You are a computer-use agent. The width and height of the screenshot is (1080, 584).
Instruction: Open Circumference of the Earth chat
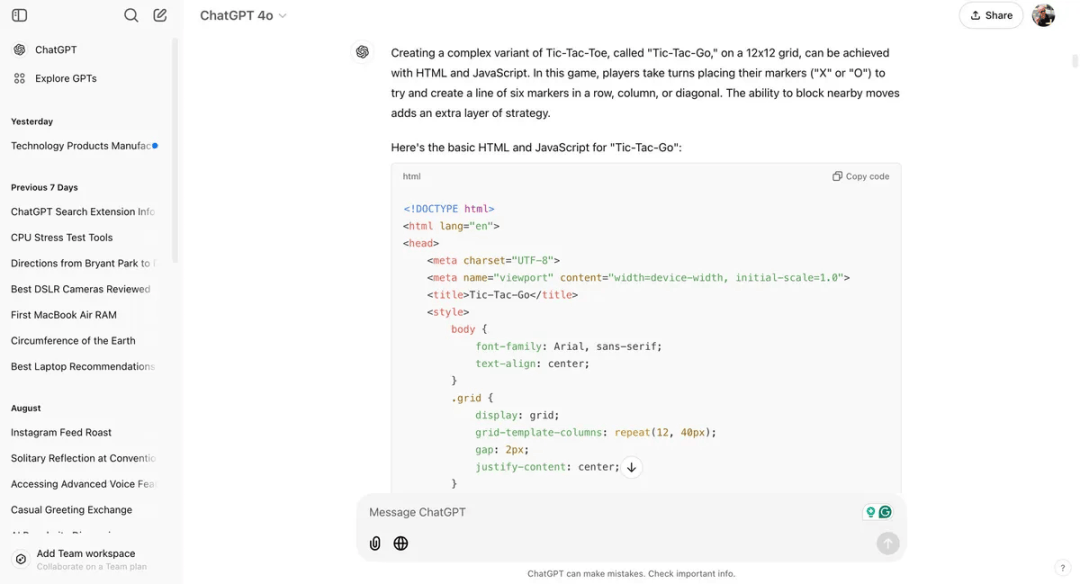pyautogui.click(x=73, y=341)
